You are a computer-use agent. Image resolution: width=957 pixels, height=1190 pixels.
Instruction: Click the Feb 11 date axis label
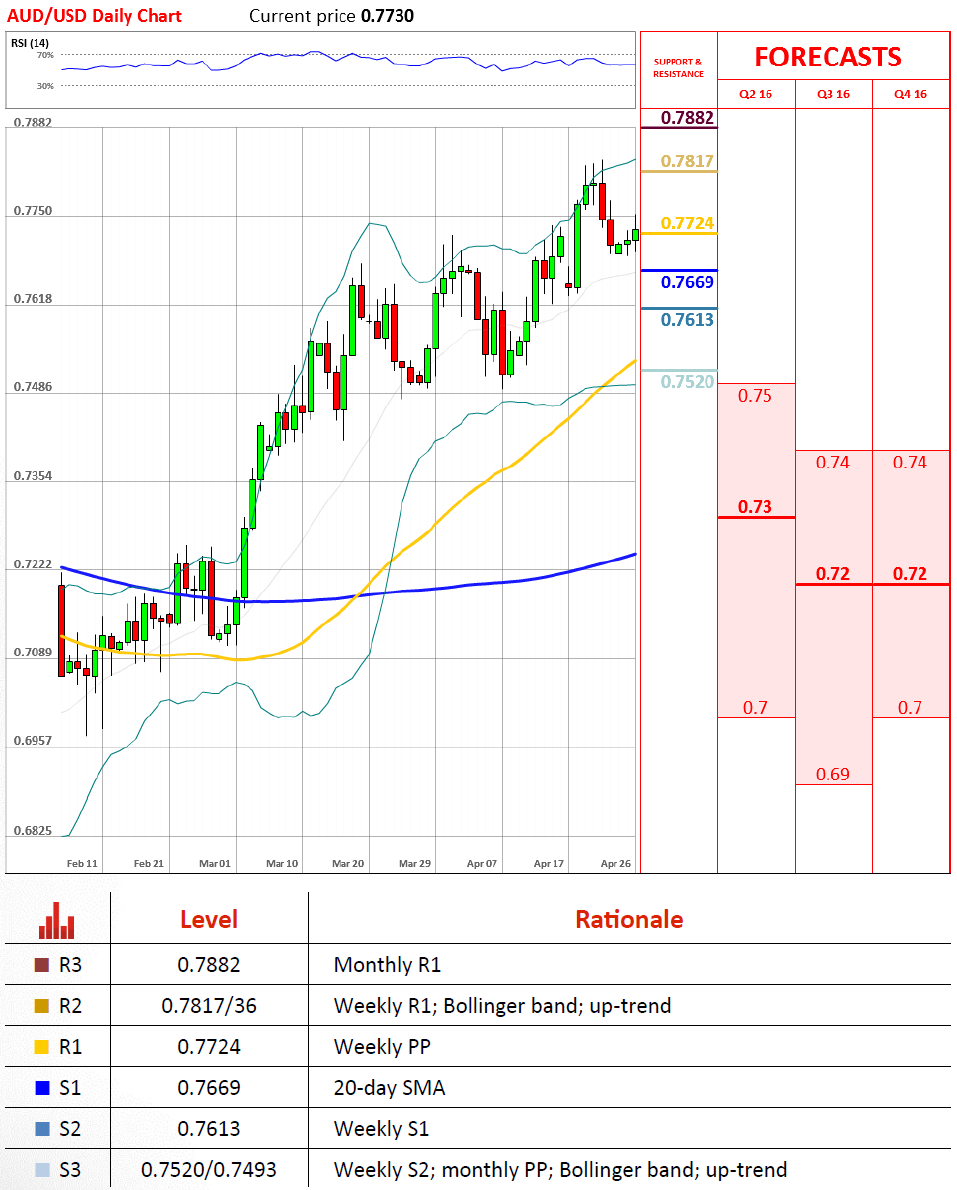point(82,864)
